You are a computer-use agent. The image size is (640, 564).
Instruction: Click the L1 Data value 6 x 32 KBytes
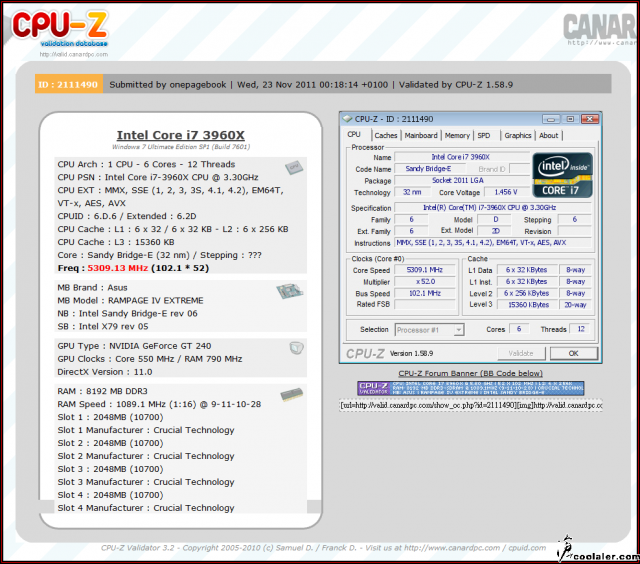point(526,270)
